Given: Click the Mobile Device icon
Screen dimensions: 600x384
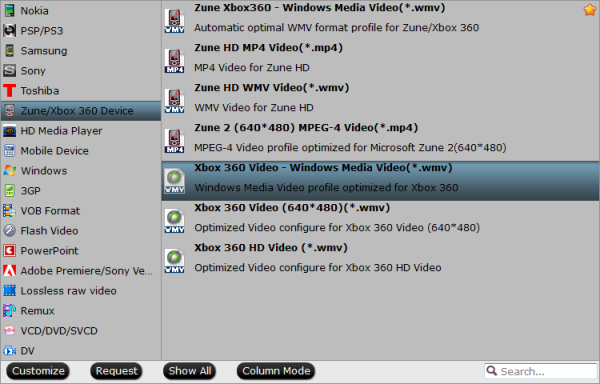Looking at the screenshot, I should point(9,151).
